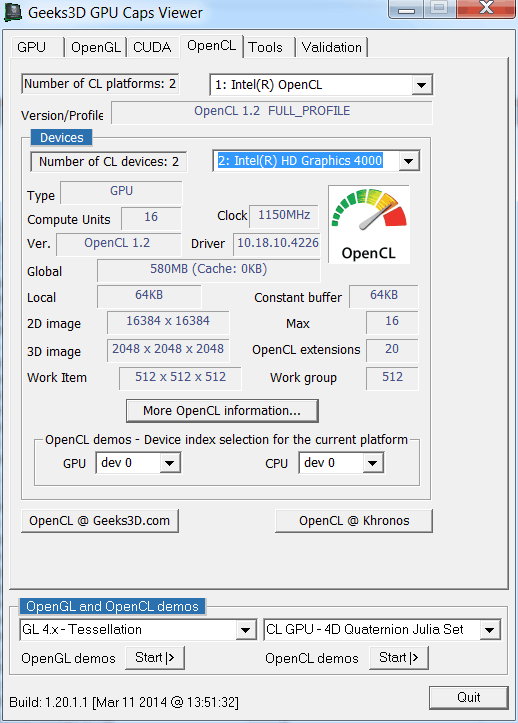Start the OpenCL demo
Image resolution: width=518 pixels, height=723 pixels.
(399, 658)
